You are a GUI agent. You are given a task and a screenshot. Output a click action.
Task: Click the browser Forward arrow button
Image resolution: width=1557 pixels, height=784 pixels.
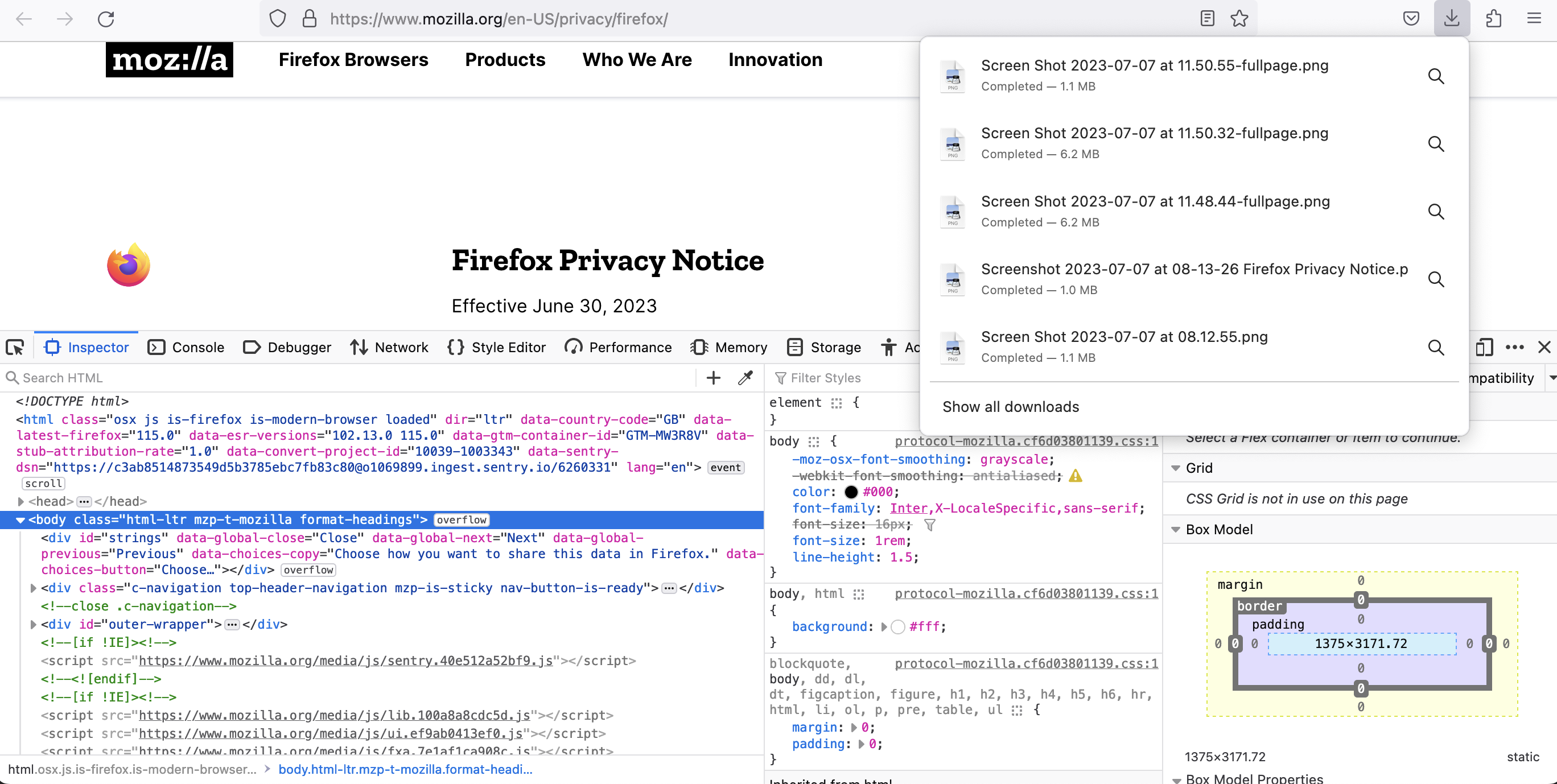65,19
